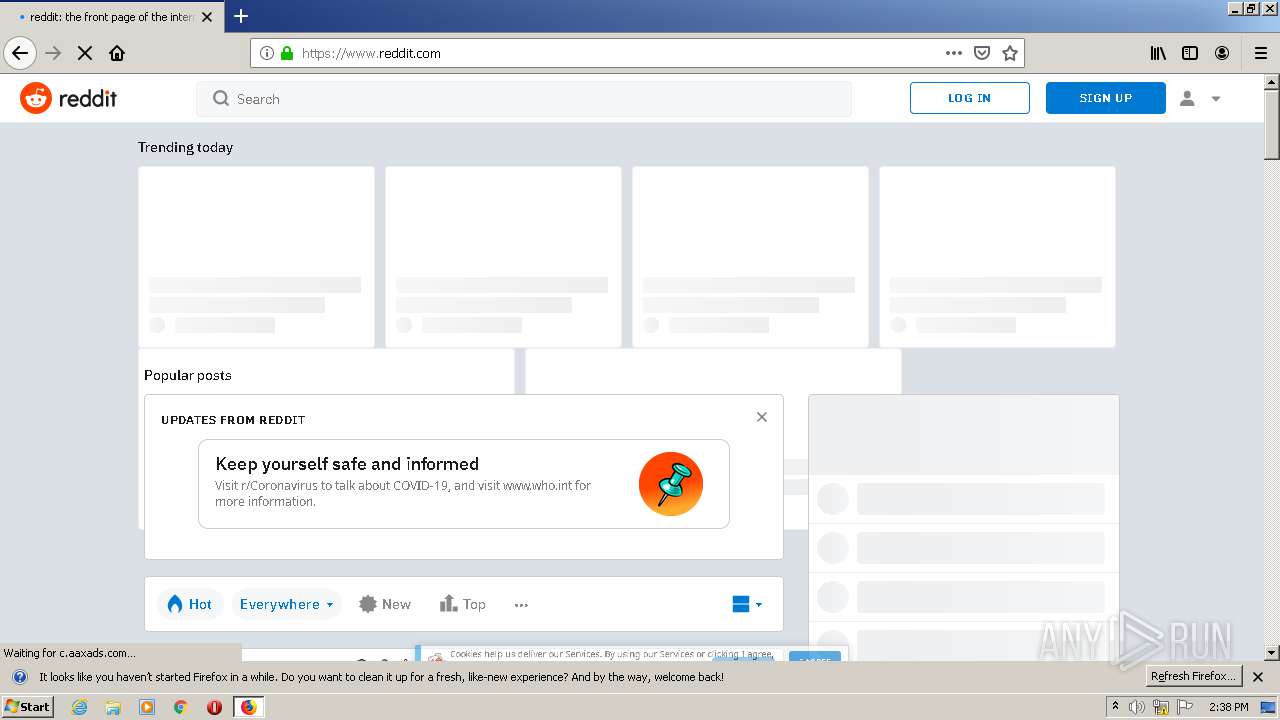Open the Firefox library icon
Image resolution: width=1280 pixels, height=720 pixels.
[x=1158, y=53]
